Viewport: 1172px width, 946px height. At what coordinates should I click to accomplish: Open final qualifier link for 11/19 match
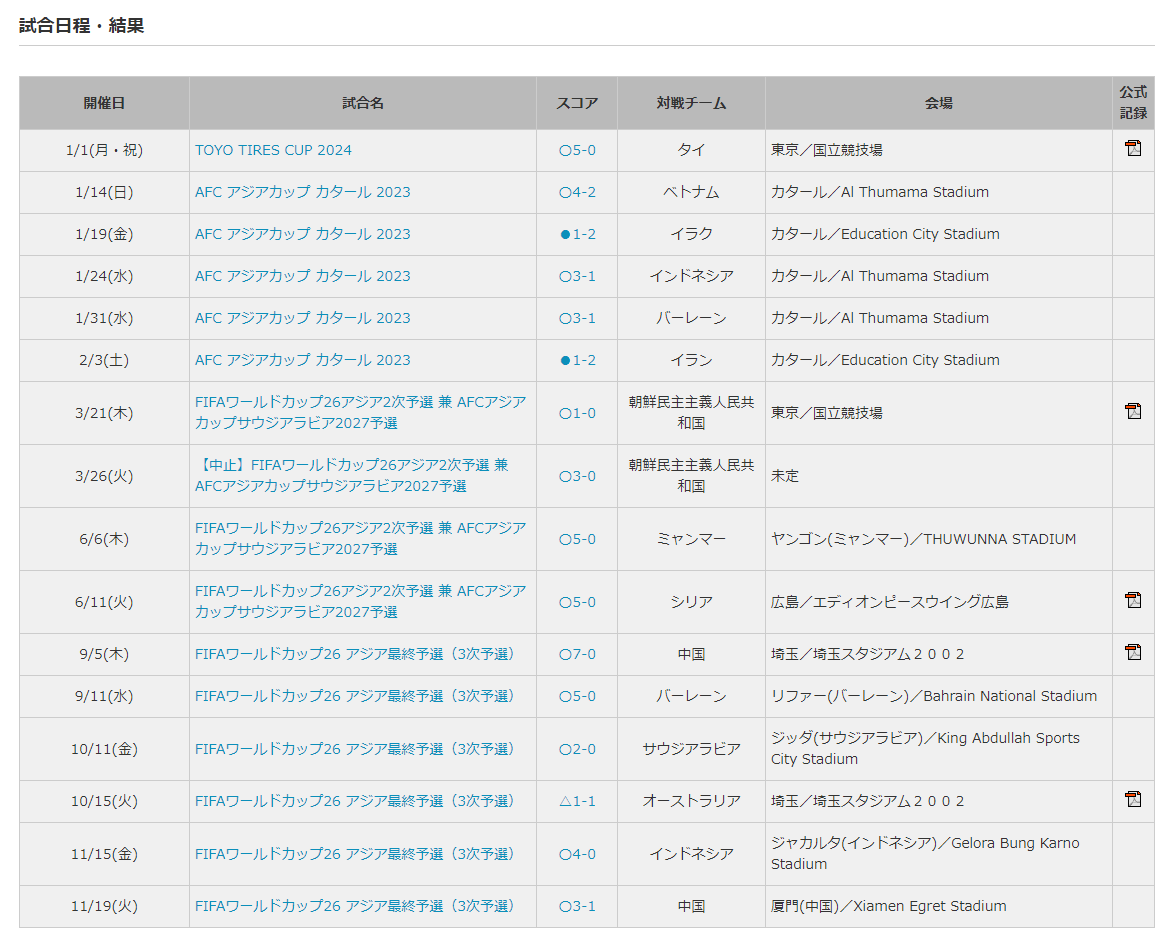355,906
